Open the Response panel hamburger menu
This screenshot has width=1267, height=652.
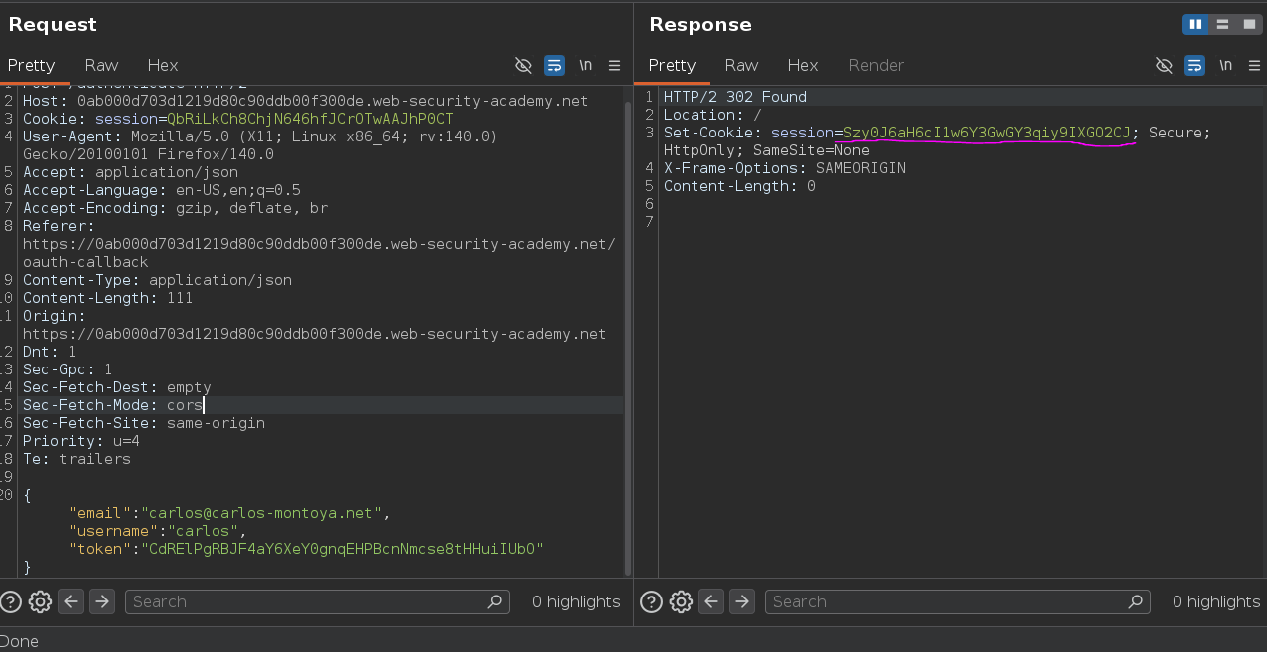[x=1255, y=66]
